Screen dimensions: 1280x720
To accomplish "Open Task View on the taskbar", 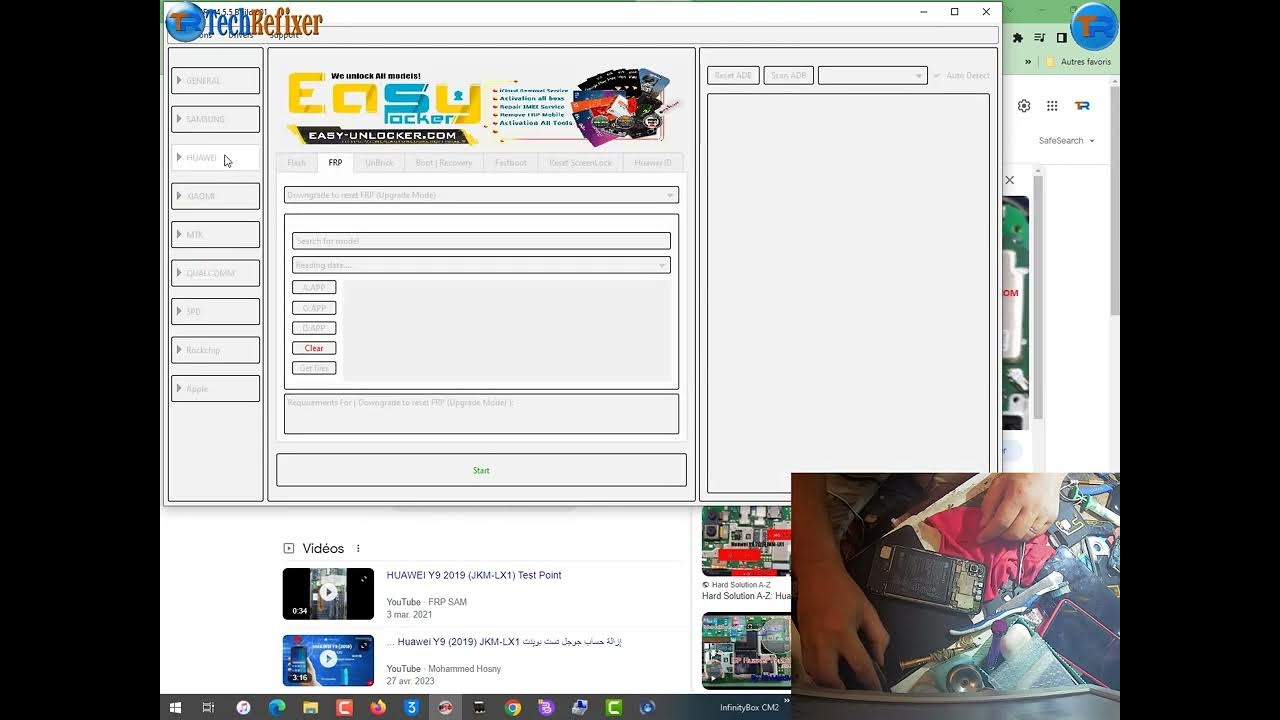I will (208, 708).
